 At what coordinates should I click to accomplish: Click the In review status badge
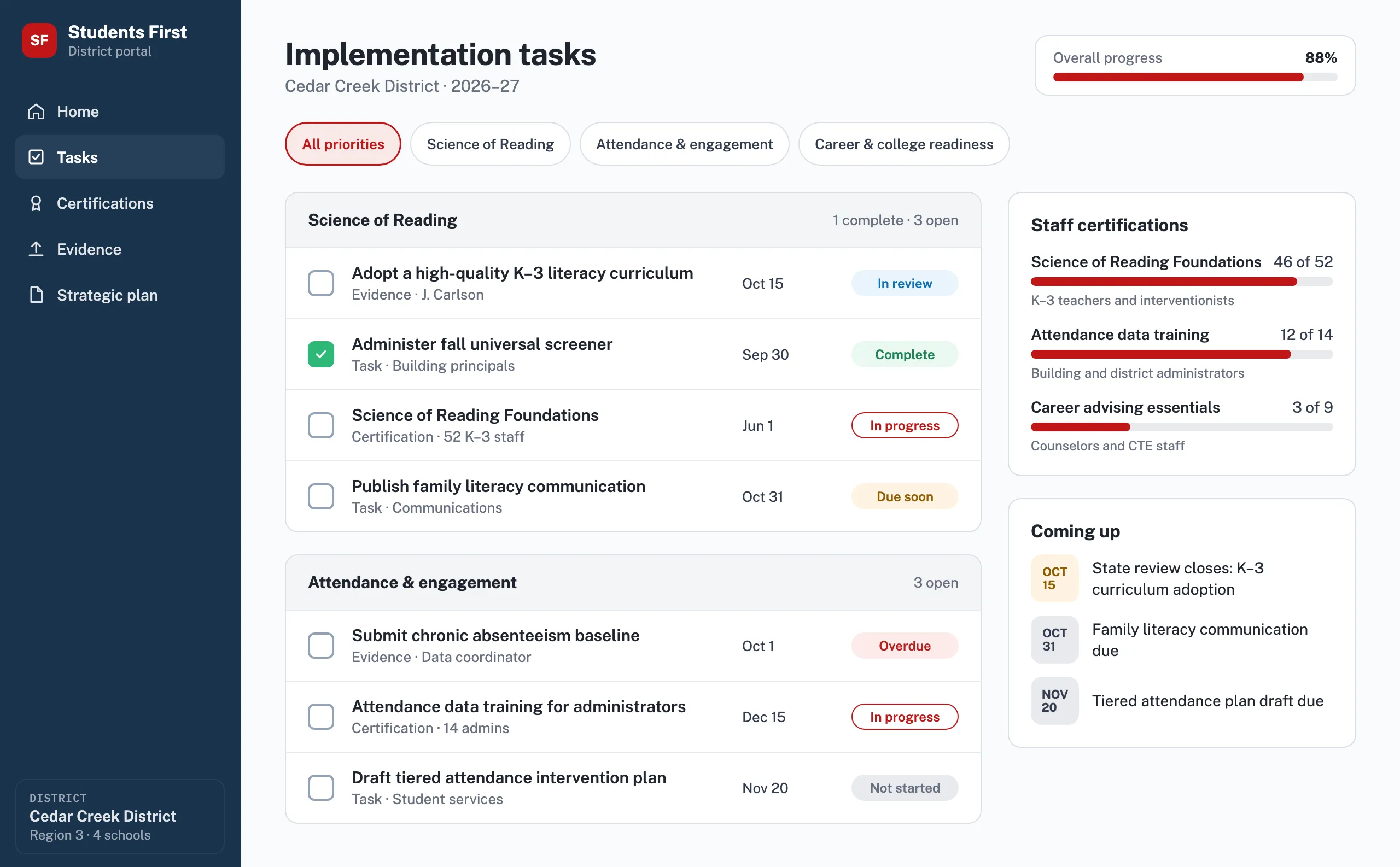(x=905, y=283)
